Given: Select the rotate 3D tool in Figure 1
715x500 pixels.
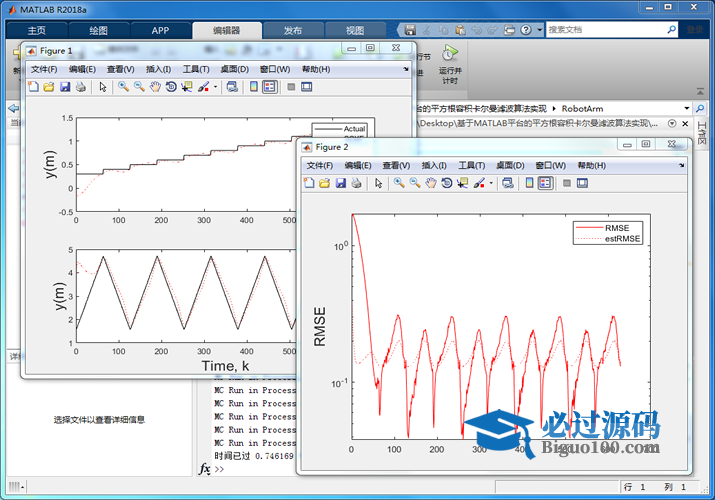Looking at the screenshot, I should point(171,87).
